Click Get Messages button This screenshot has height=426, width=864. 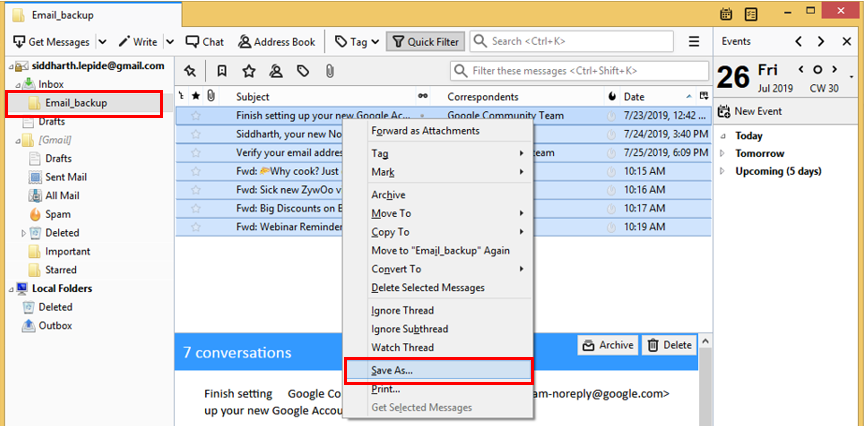(x=51, y=42)
